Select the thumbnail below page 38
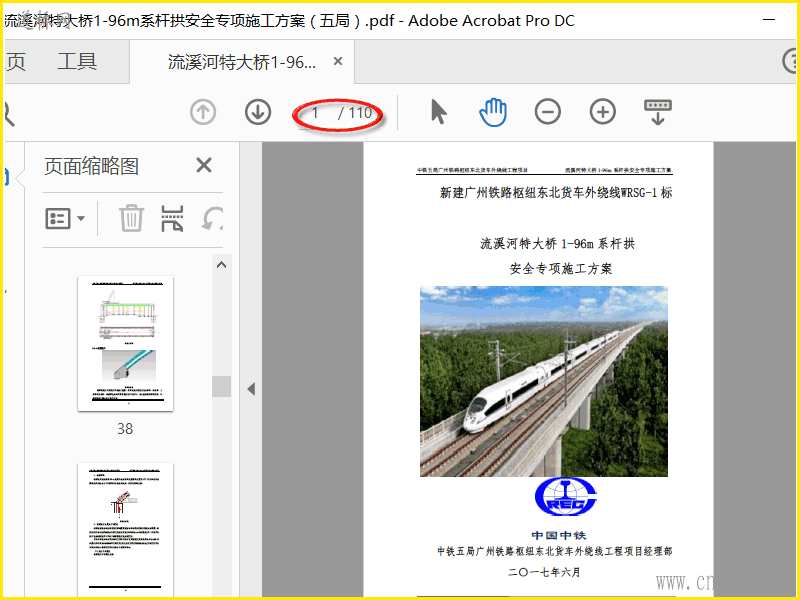The width and height of the screenshot is (800, 600). coord(126,529)
